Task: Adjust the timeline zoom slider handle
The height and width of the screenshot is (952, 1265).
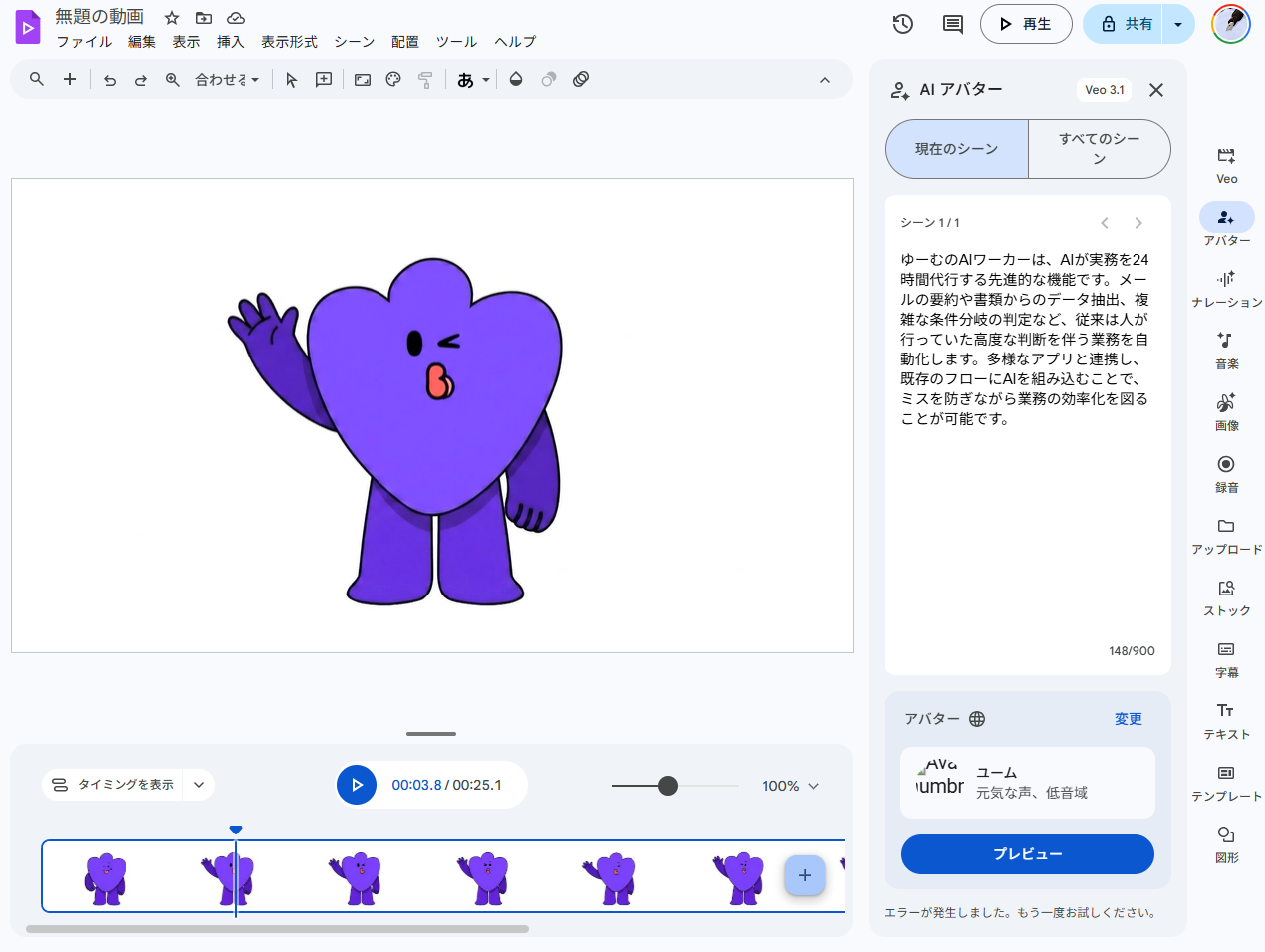Action: [668, 786]
